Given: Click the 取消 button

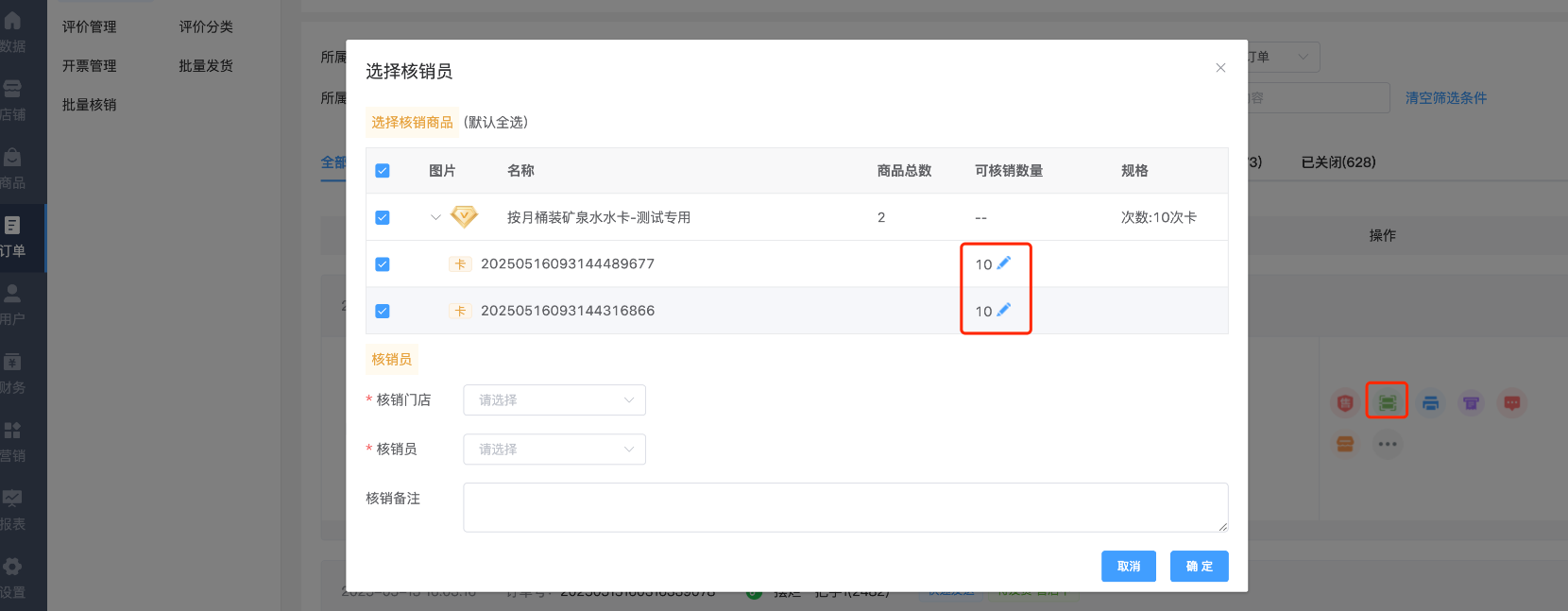Looking at the screenshot, I should tap(1129, 566).
